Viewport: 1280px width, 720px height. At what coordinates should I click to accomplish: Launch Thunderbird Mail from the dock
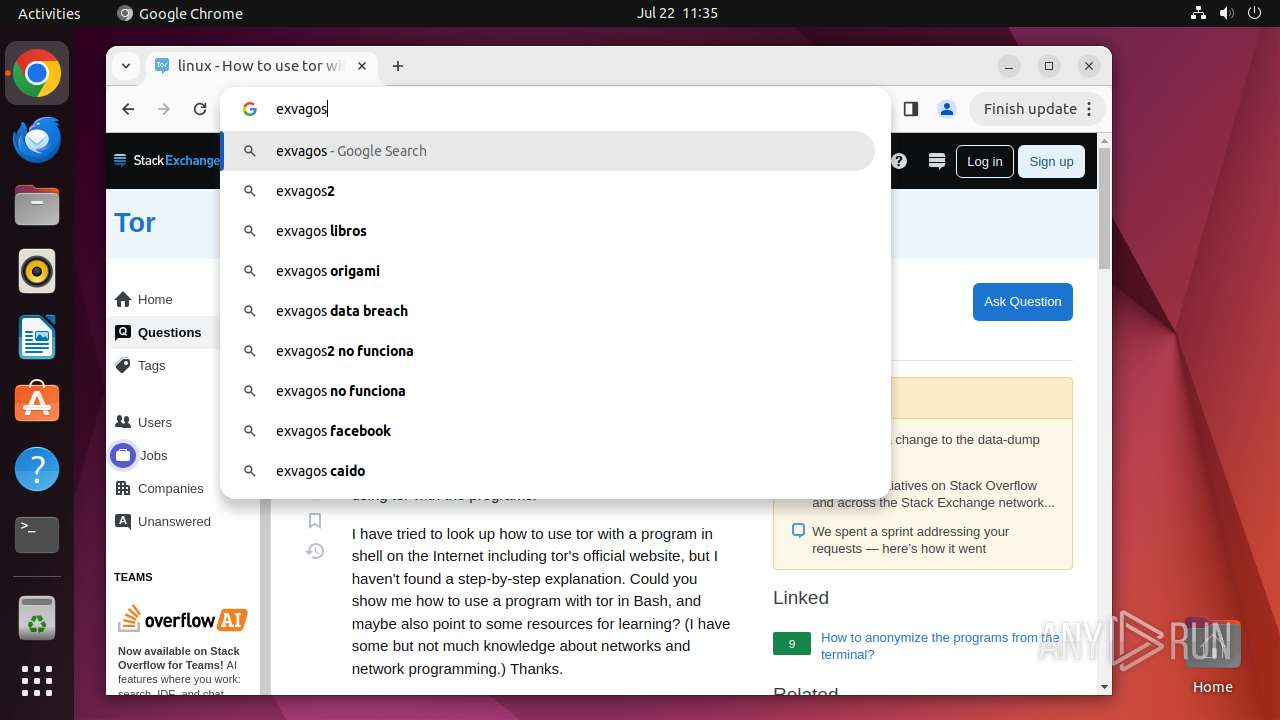tap(37, 140)
